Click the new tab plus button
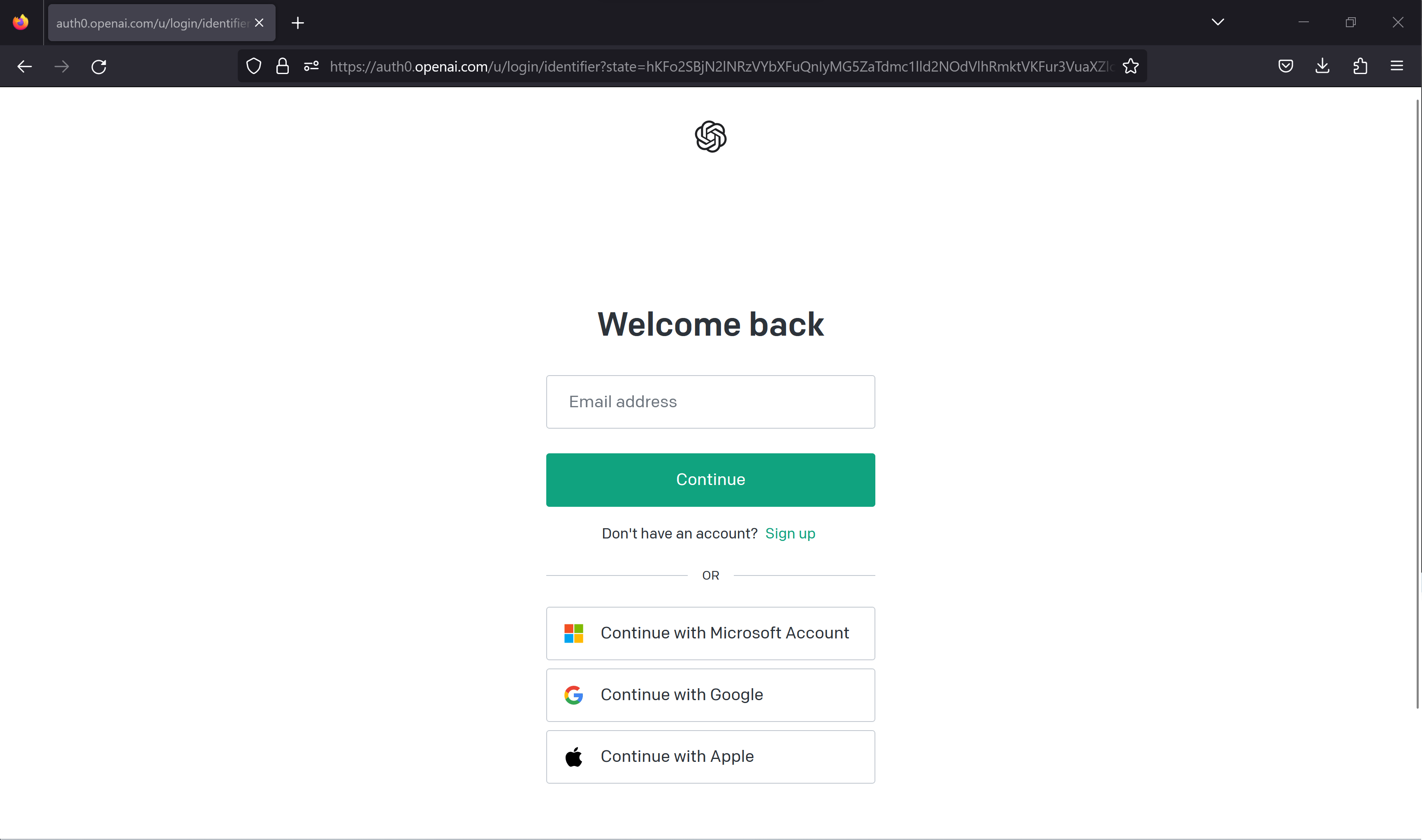1422x840 pixels. pyautogui.click(x=298, y=22)
